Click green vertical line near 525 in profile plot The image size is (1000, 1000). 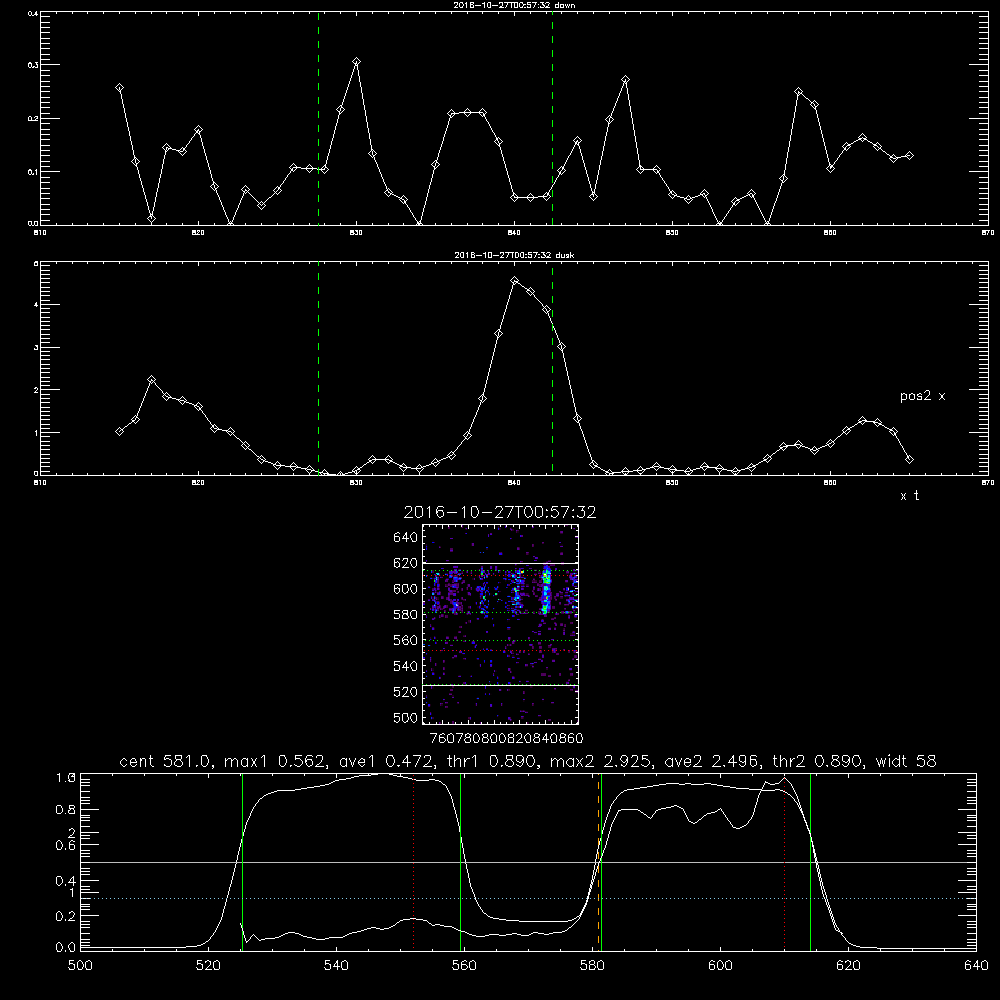(x=242, y=862)
